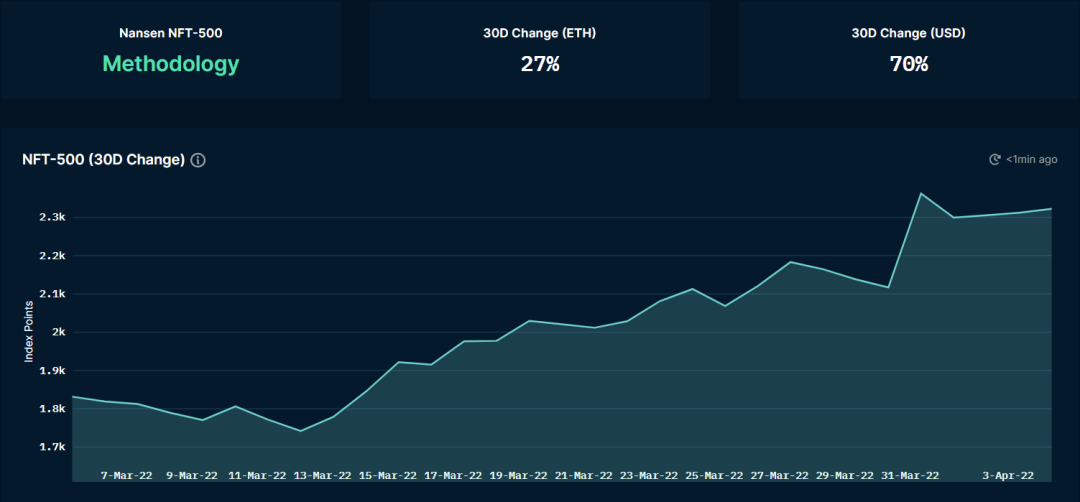Click the 'NFT-500 (30D Change)' chart title
Viewport: 1080px width, 502px height.
pyautogui.click(x=103, y=160)
